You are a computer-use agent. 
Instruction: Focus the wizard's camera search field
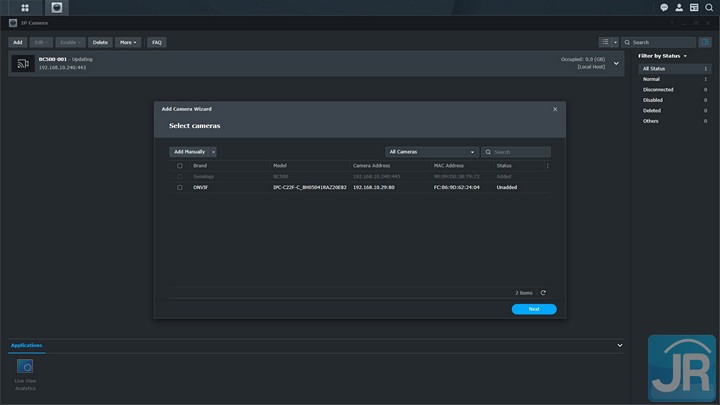[520, 152]
